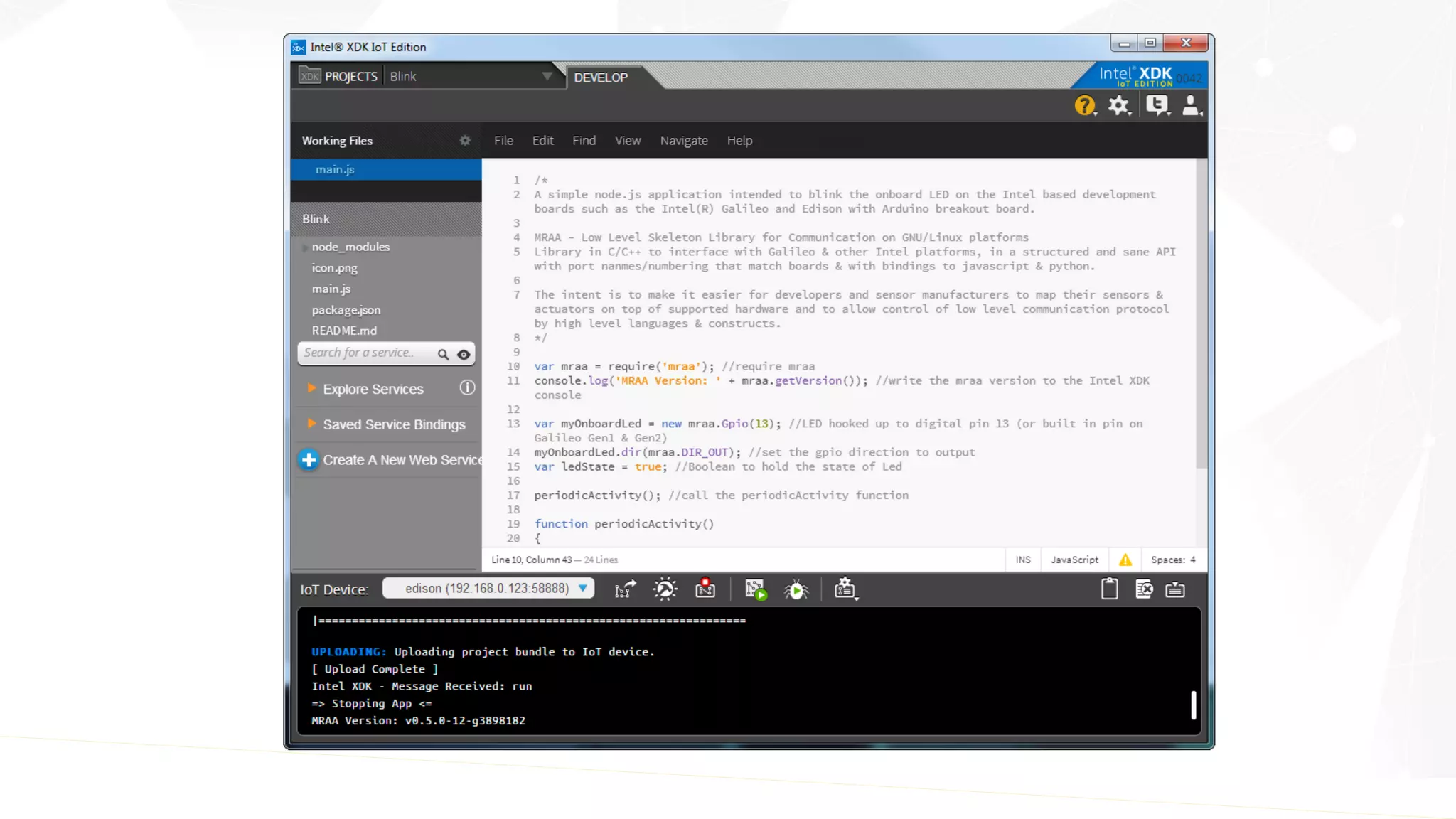Toggle the INS insert mode indicator
The image size is (1456, 819).
[x=1023, y=560]
